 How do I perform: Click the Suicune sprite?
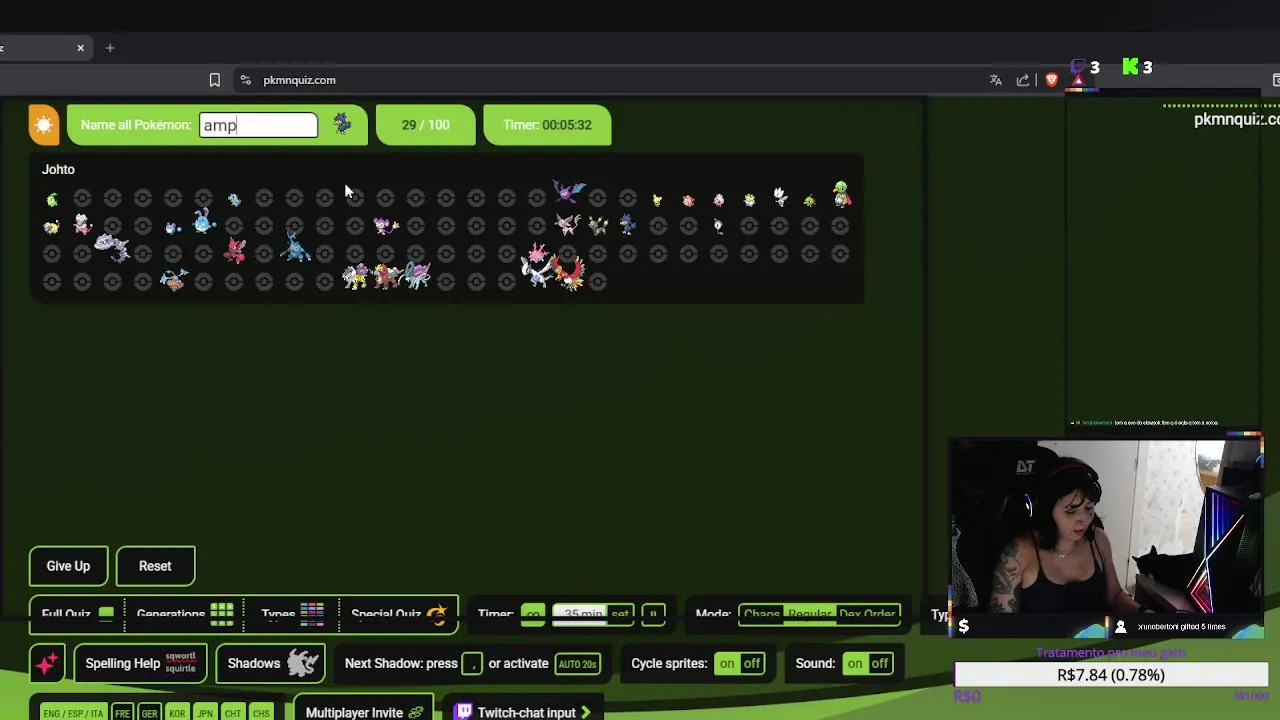tap(418, 275)
